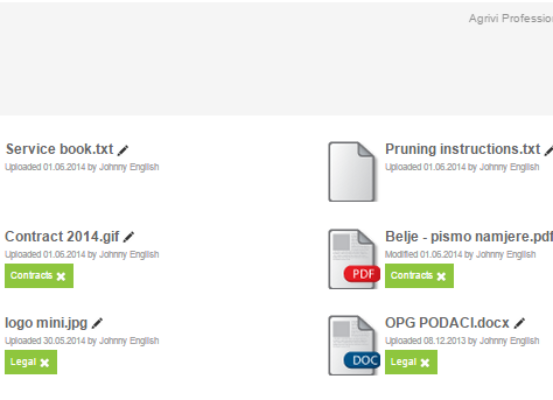Remove Contracts tag from Contract 2014.gif
The width and height of the screenshot is (553, 400).
click(x=61, y=276)
